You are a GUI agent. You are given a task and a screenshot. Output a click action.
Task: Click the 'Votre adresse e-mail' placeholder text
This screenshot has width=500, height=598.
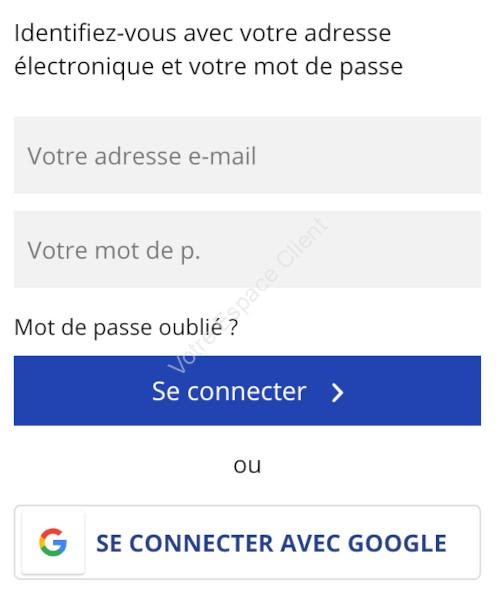[143, 157]
